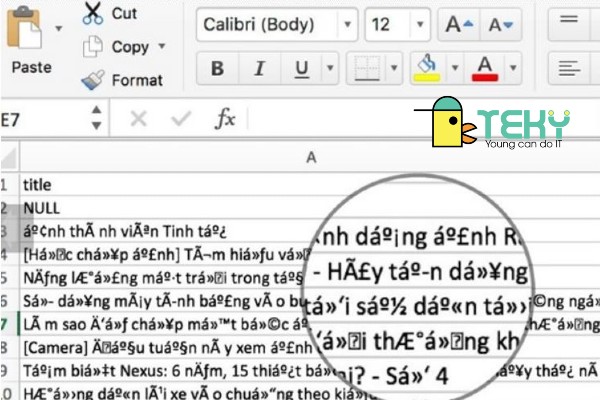600x400 pixels.
Task: Click the Copy text label
Action: [130, 47]
